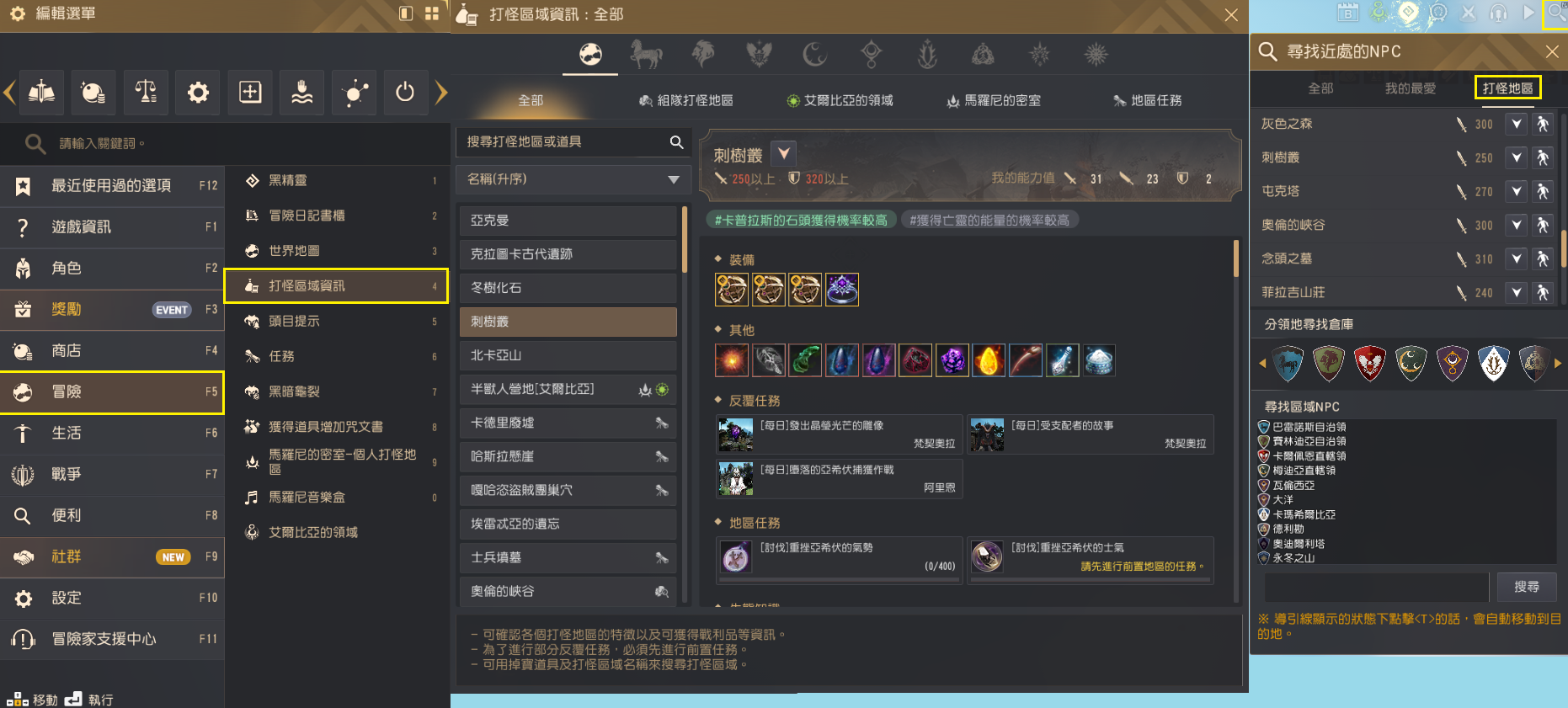Select the red winged shield storage icon
Viewport: 1568px width, 708px height.
pos(1370,363)
